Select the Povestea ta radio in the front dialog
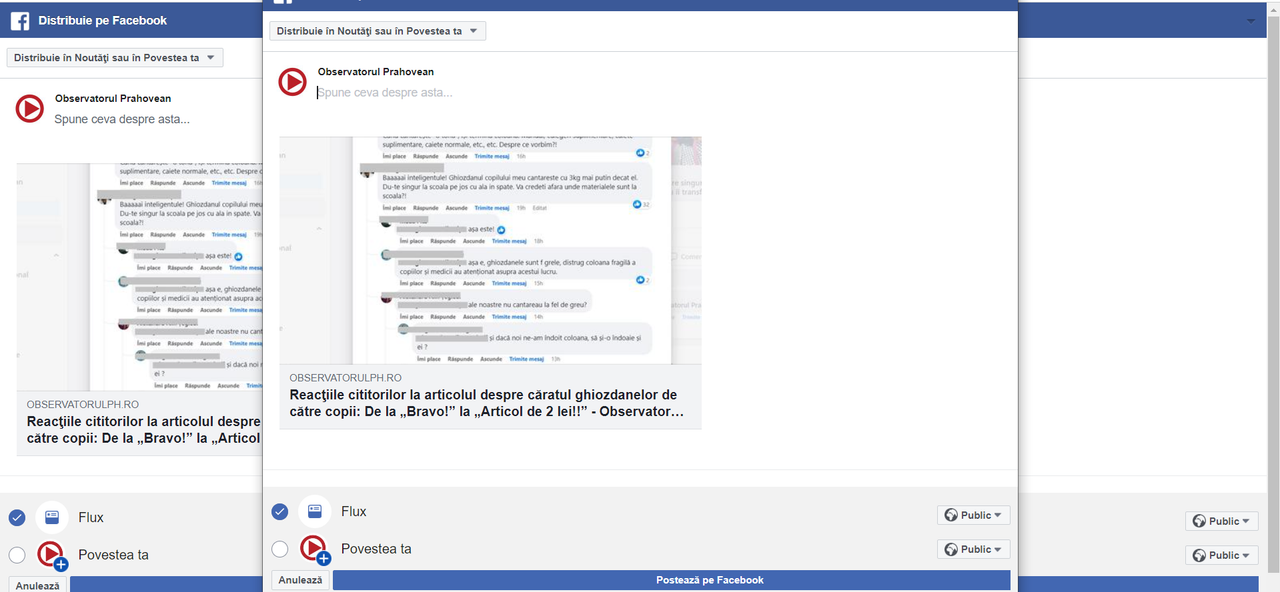 tap(280, 549)
